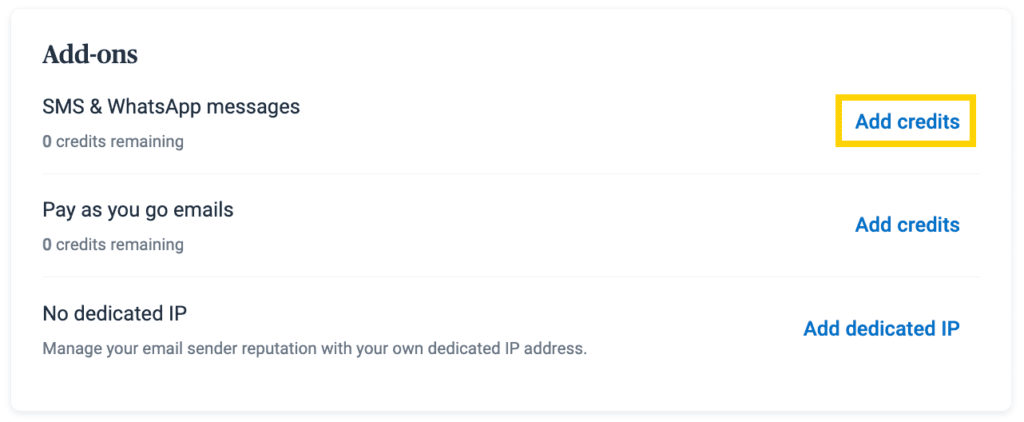This screenshot has width=1024, height=422.
Task: Click the word Manage starting the IP description
Action: point(71,349)
